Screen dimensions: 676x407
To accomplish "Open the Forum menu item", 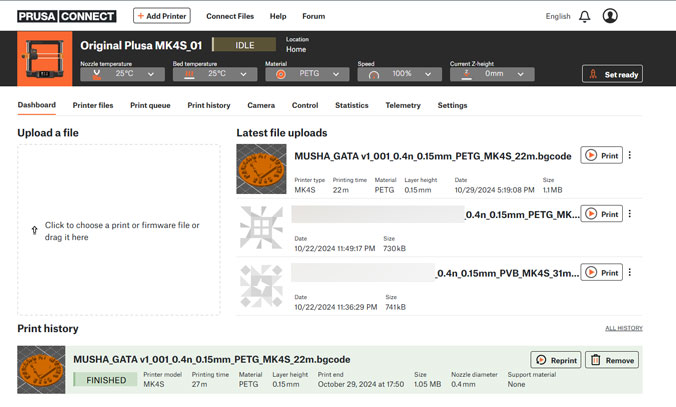I will click(x=313, y=16).
